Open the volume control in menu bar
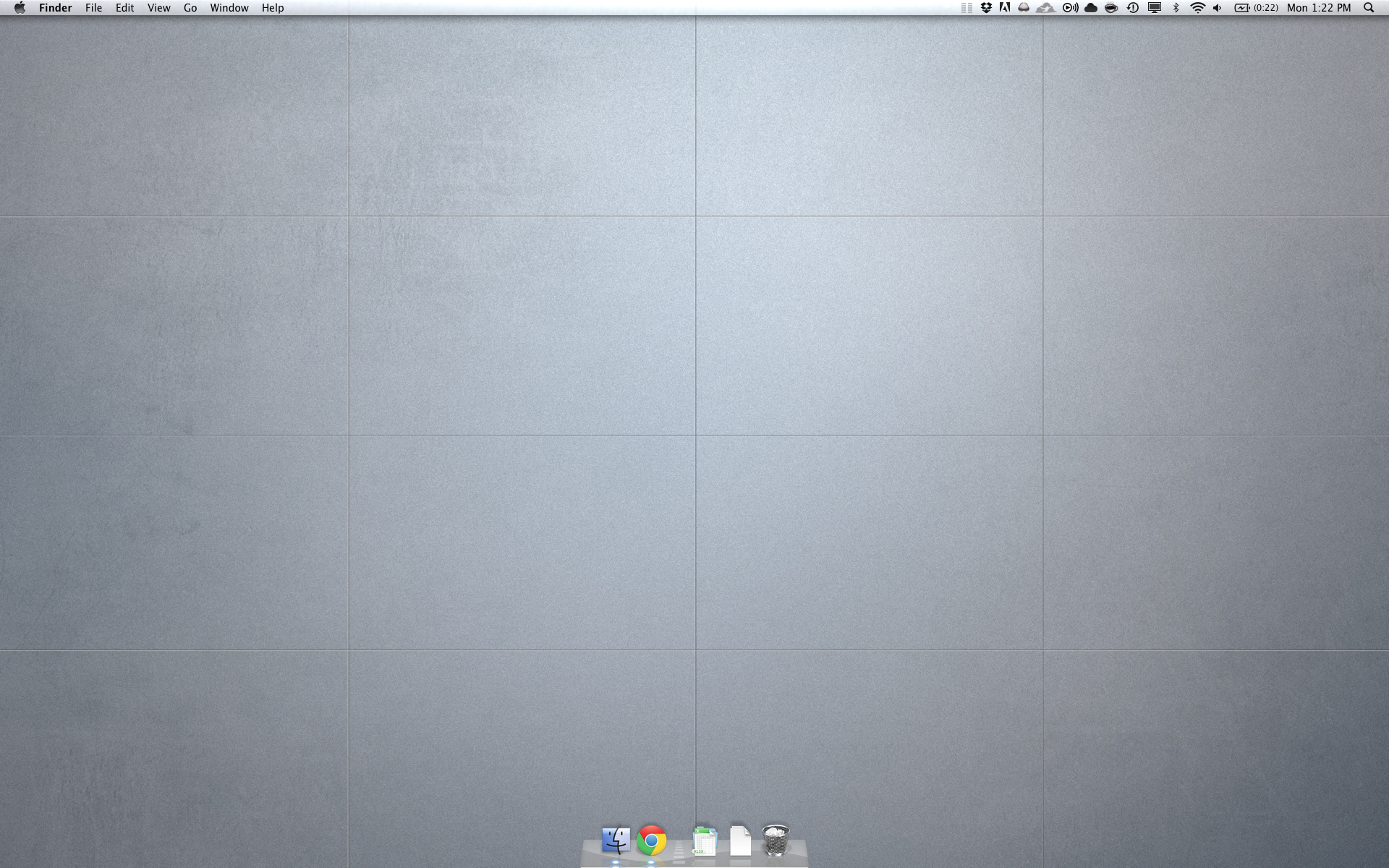 click(1218, 8)
